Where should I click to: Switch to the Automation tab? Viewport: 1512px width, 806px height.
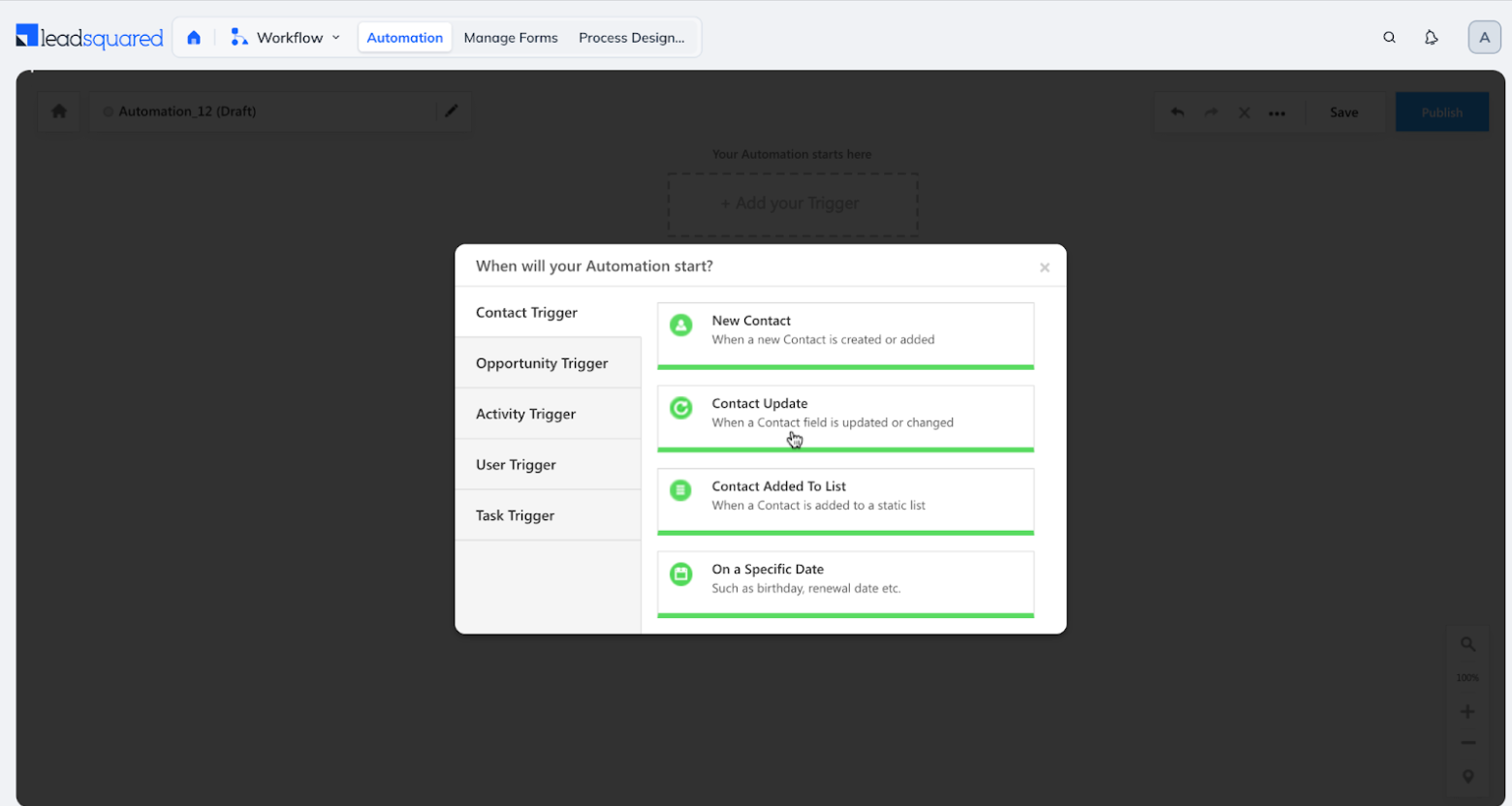pos(404,37)
